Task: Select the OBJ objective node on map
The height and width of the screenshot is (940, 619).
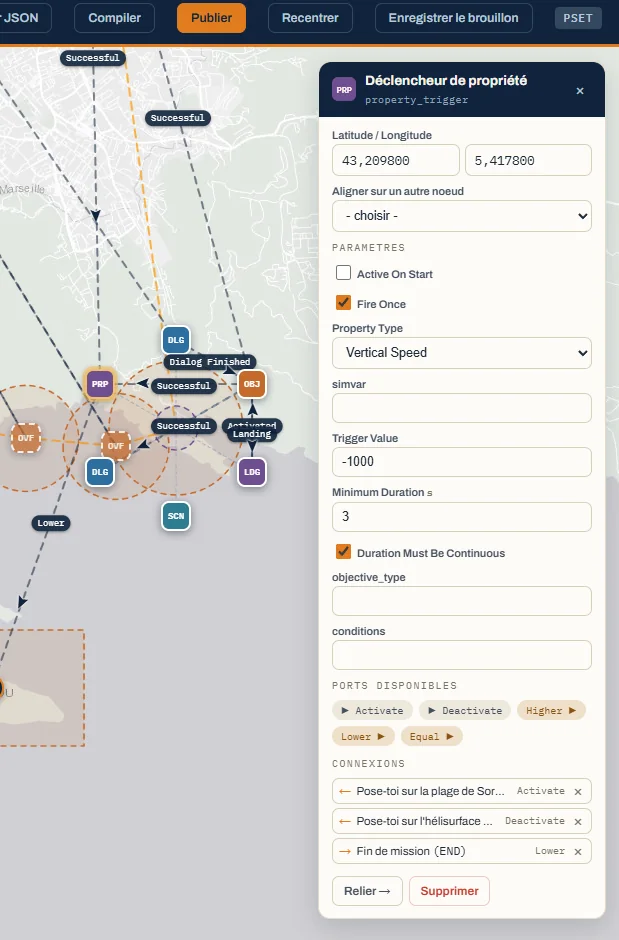Action: click(x=252, y=384)
